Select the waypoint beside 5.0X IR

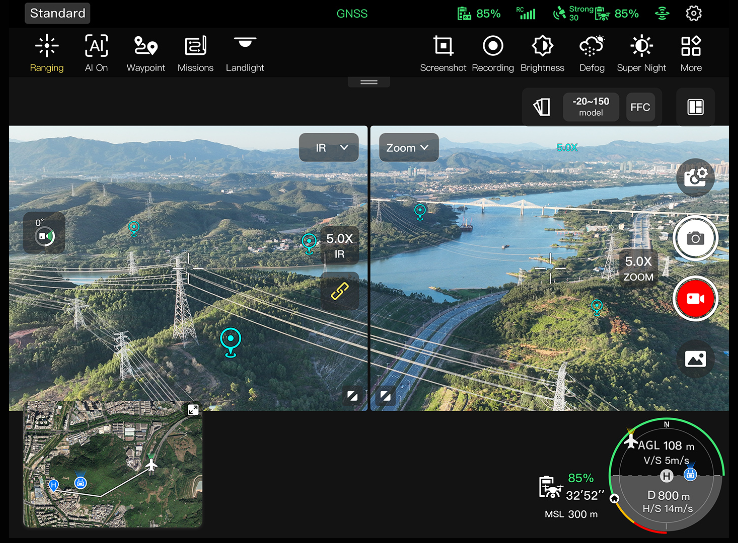[309, 244]
